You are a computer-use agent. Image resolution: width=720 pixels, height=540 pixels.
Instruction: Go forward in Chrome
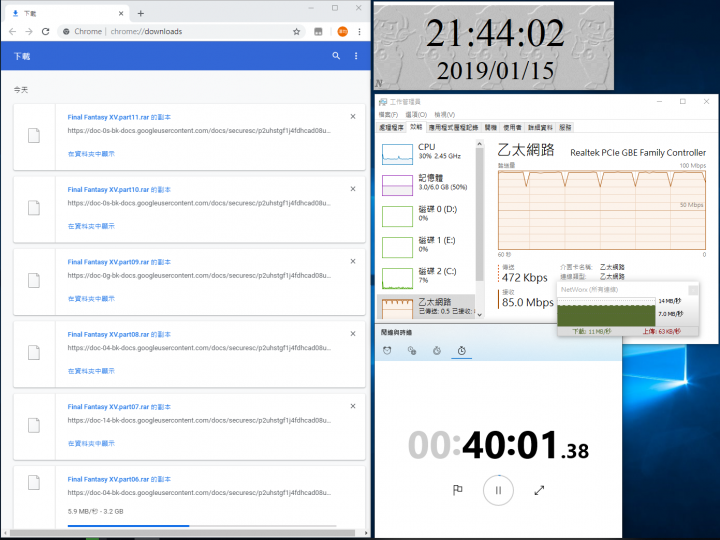click(x=29, y=32)
